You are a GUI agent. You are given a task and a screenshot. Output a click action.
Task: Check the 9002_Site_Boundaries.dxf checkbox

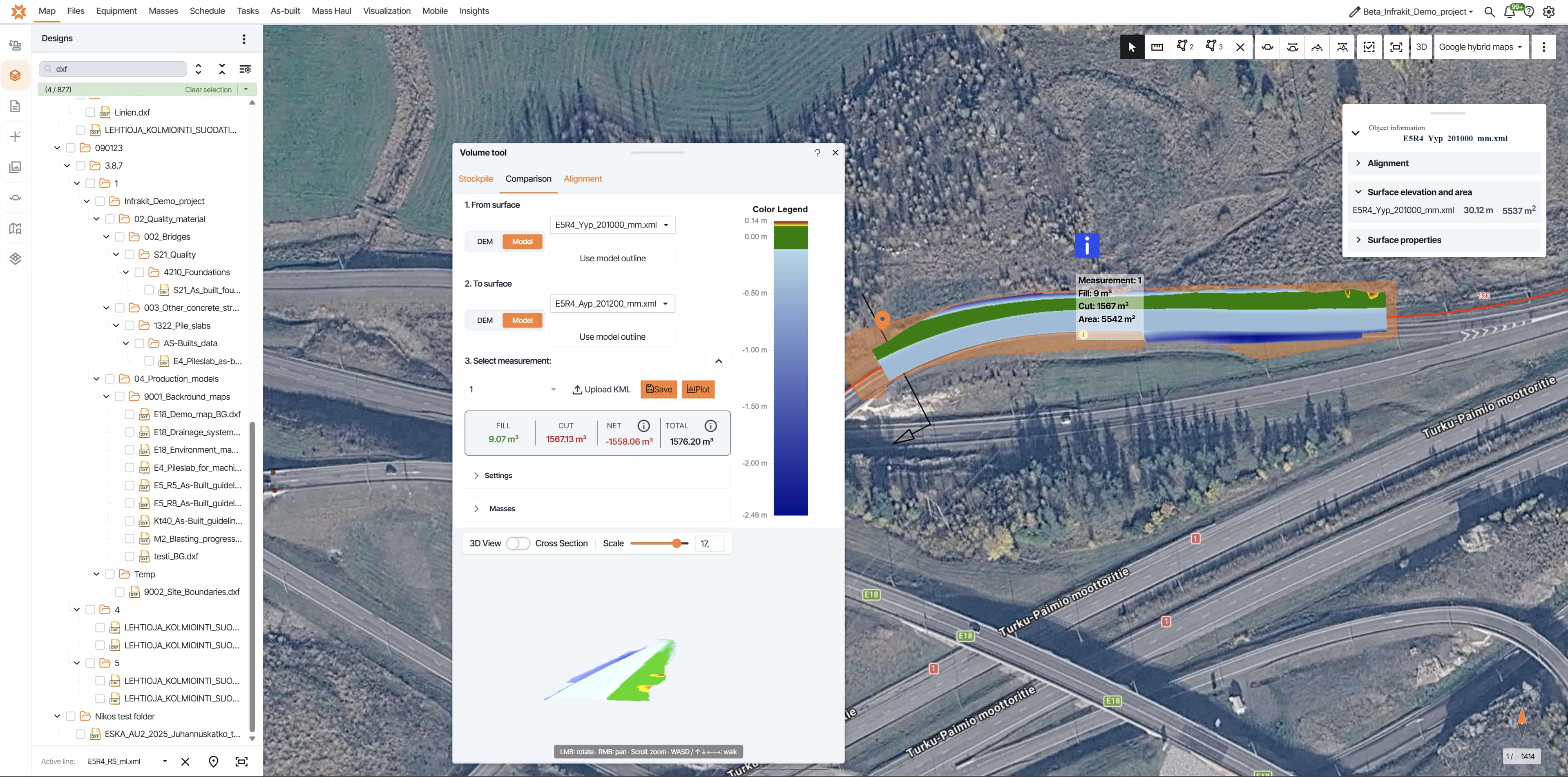click(x=119, y=591)
